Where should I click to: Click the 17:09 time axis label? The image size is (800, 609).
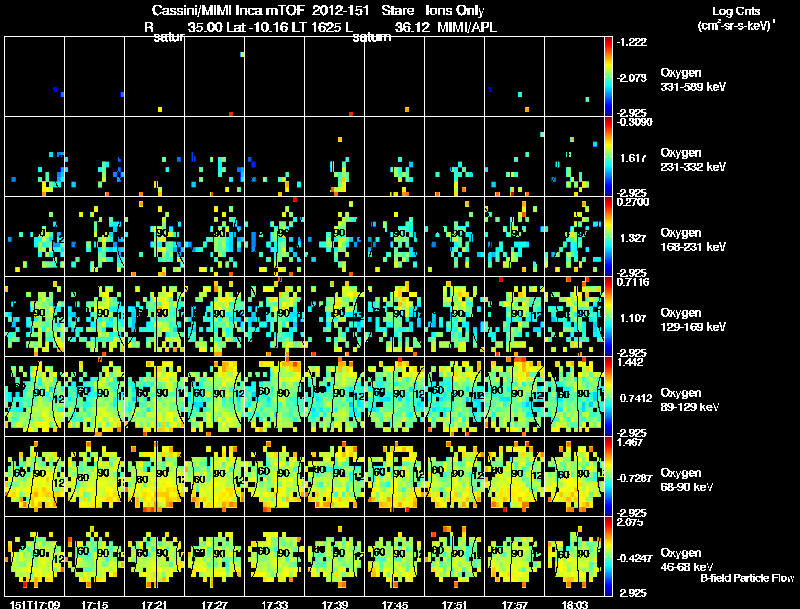click(35, 605)
